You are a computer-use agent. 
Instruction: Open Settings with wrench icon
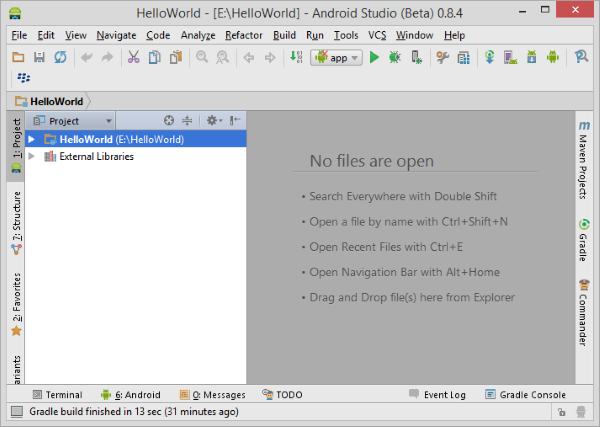[442, 57]
